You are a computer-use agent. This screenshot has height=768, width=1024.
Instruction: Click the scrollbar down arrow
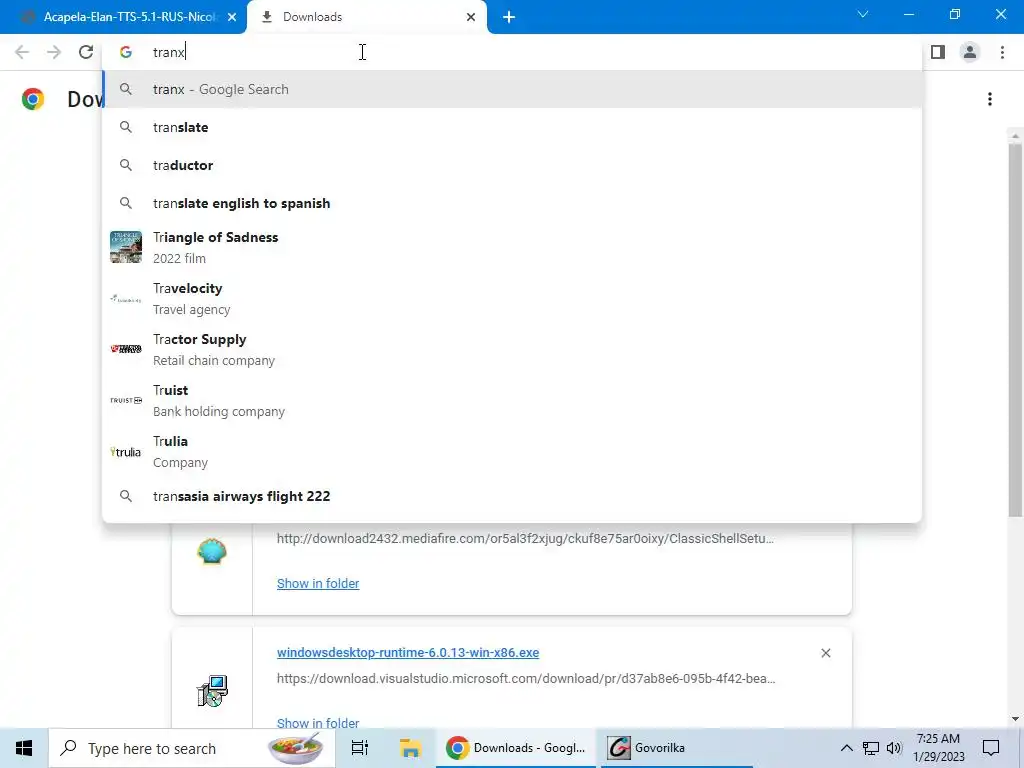[1015, 719]
